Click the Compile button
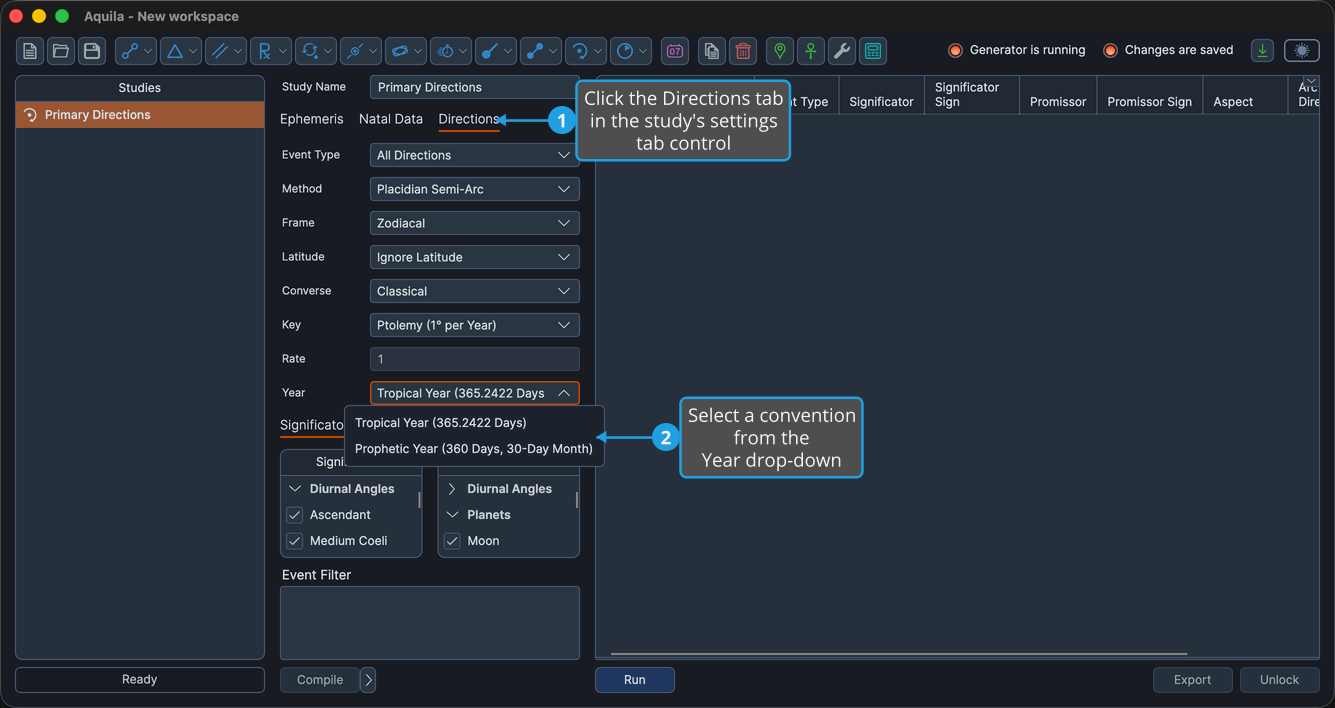 320,680
